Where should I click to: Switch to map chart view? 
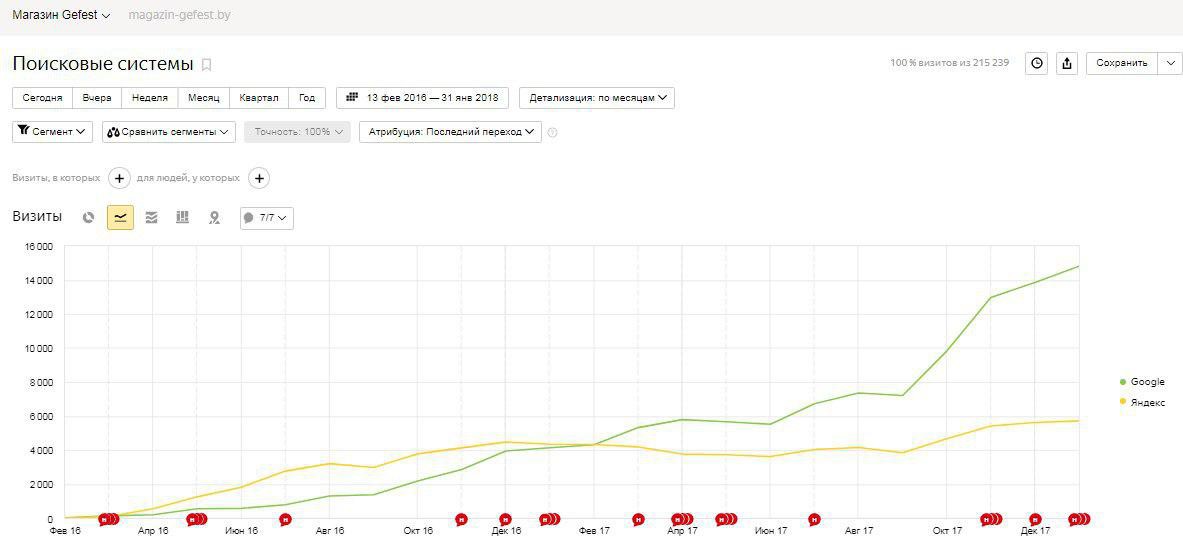[x=214, y=218]
